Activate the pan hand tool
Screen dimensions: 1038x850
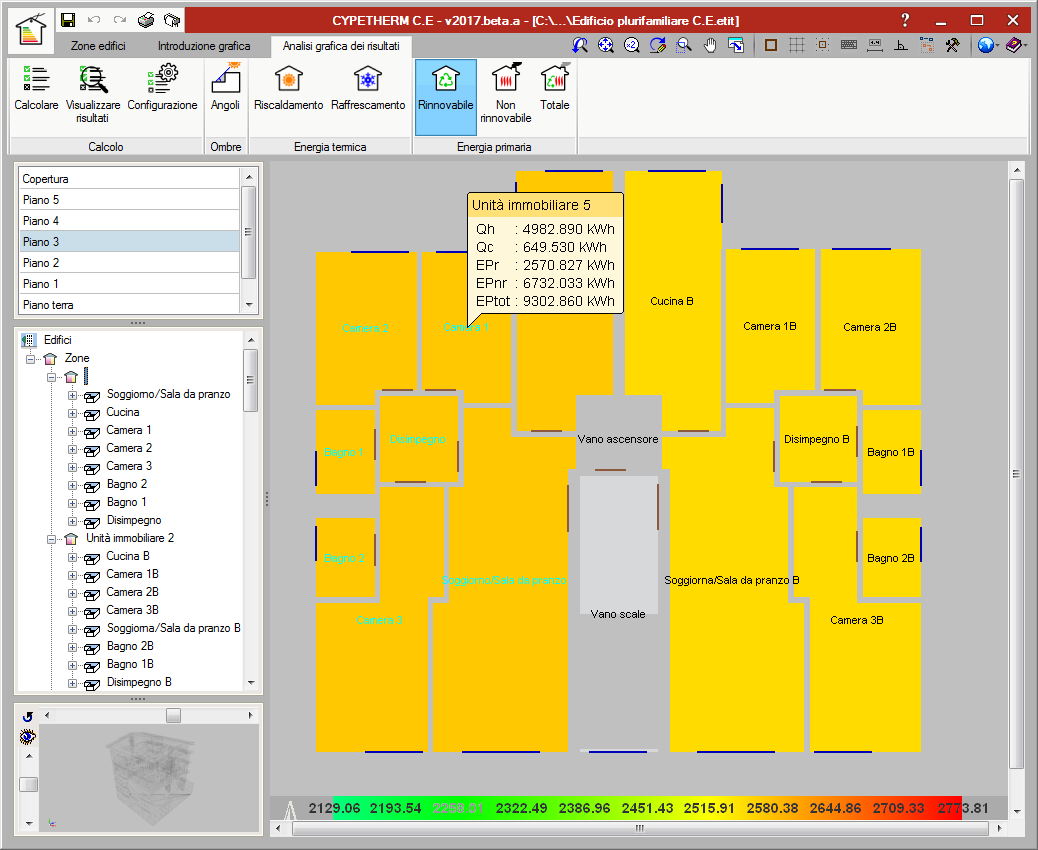710,45
